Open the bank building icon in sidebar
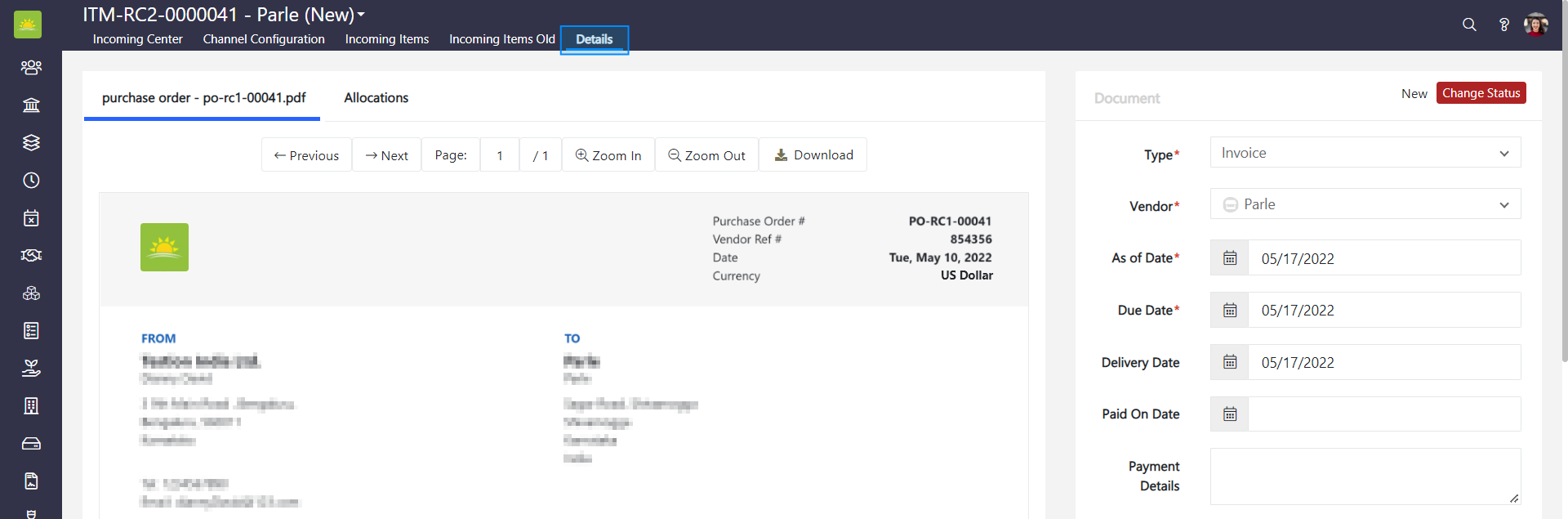The image size is (1568, 519). pos(31,105)
